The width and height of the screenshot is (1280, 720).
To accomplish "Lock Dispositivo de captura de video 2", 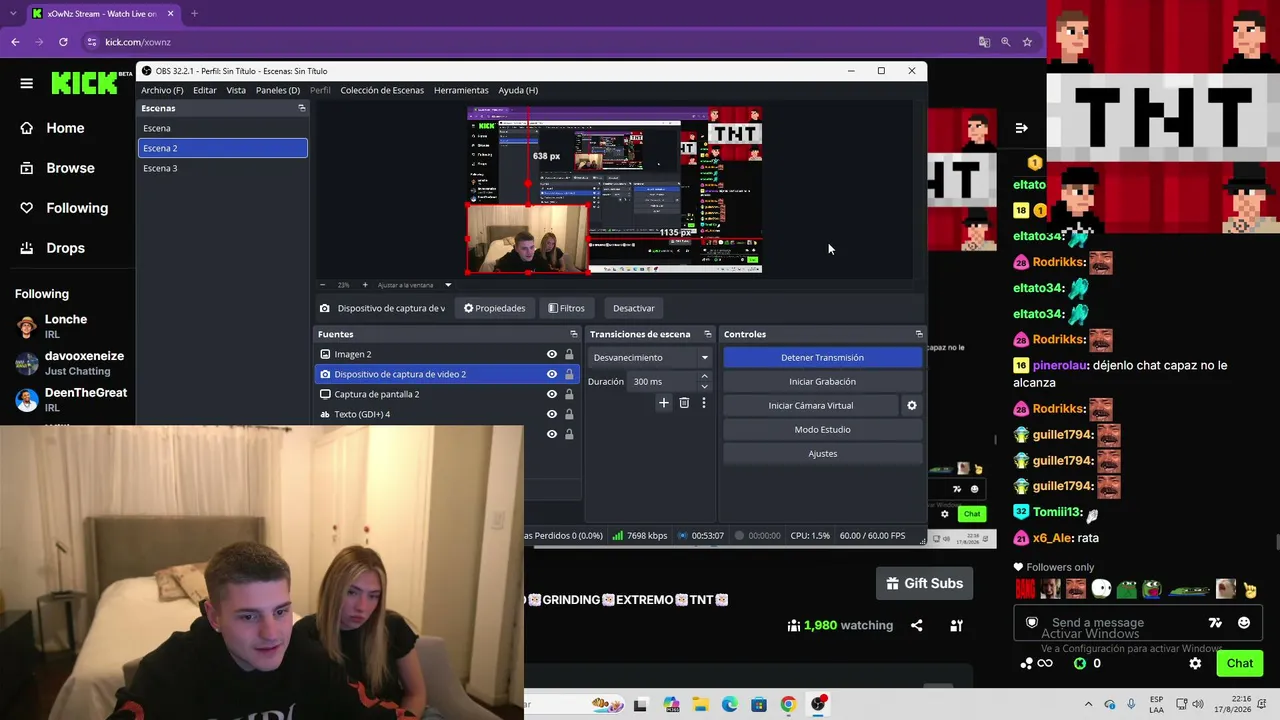I will 569,374.
